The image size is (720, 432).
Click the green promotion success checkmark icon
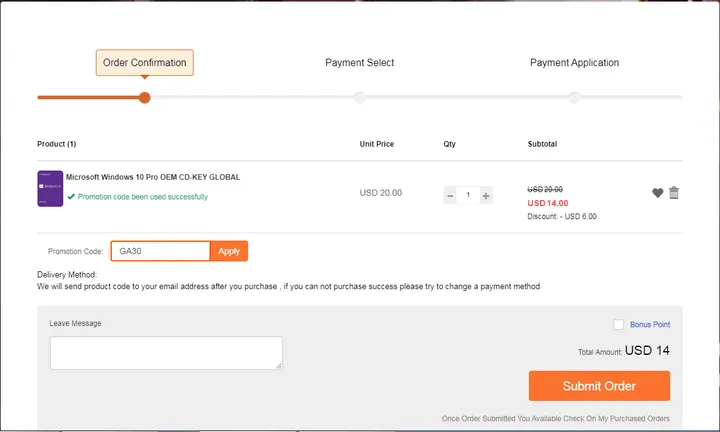coord(71,197)
